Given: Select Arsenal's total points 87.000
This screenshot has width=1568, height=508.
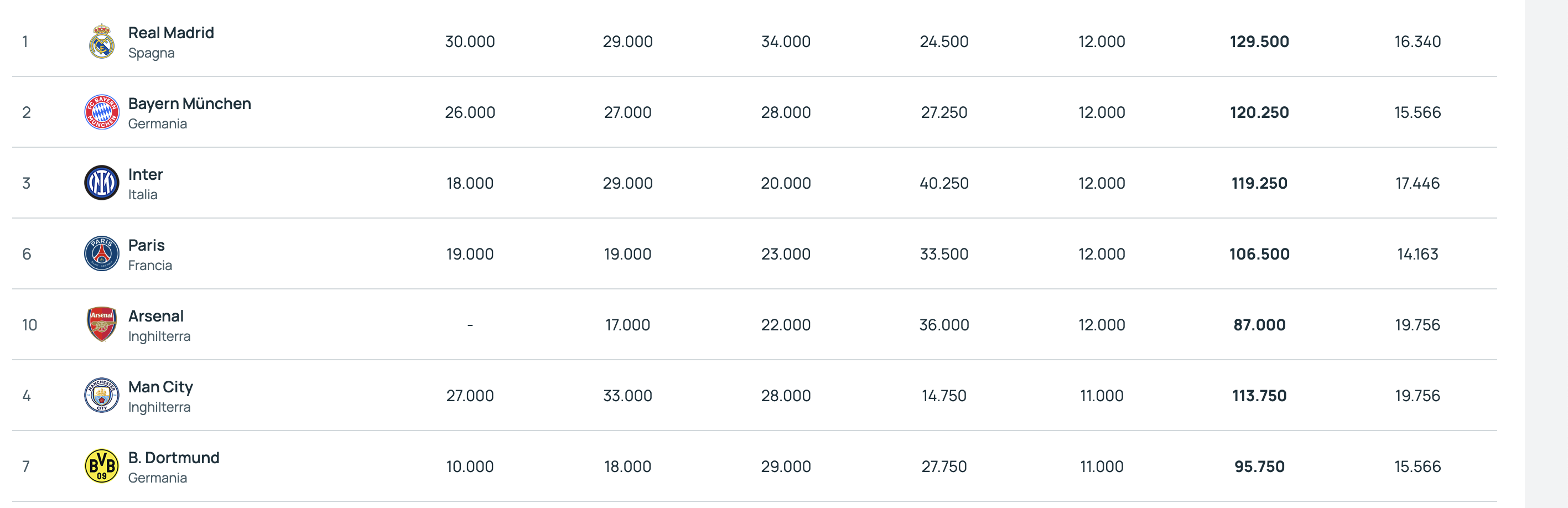Looking at the screenshot, I should (1259, 325).
